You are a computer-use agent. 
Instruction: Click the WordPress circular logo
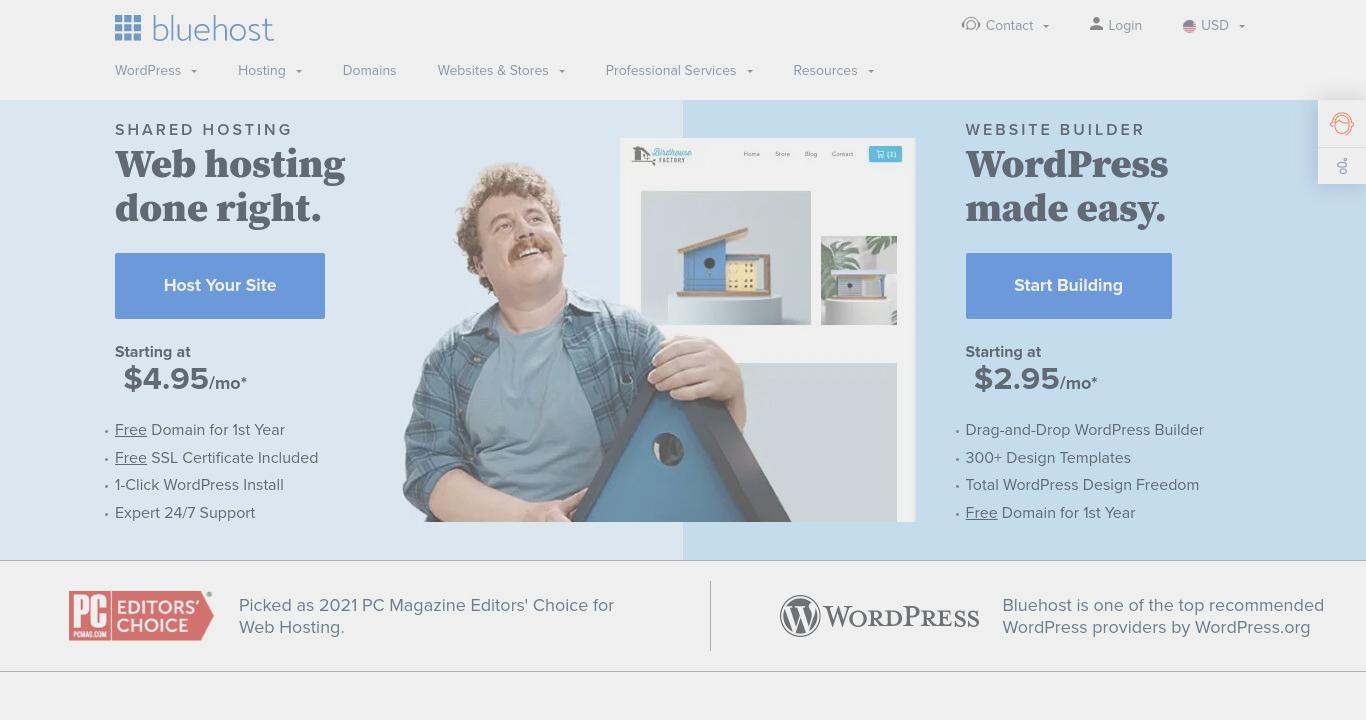800,616
